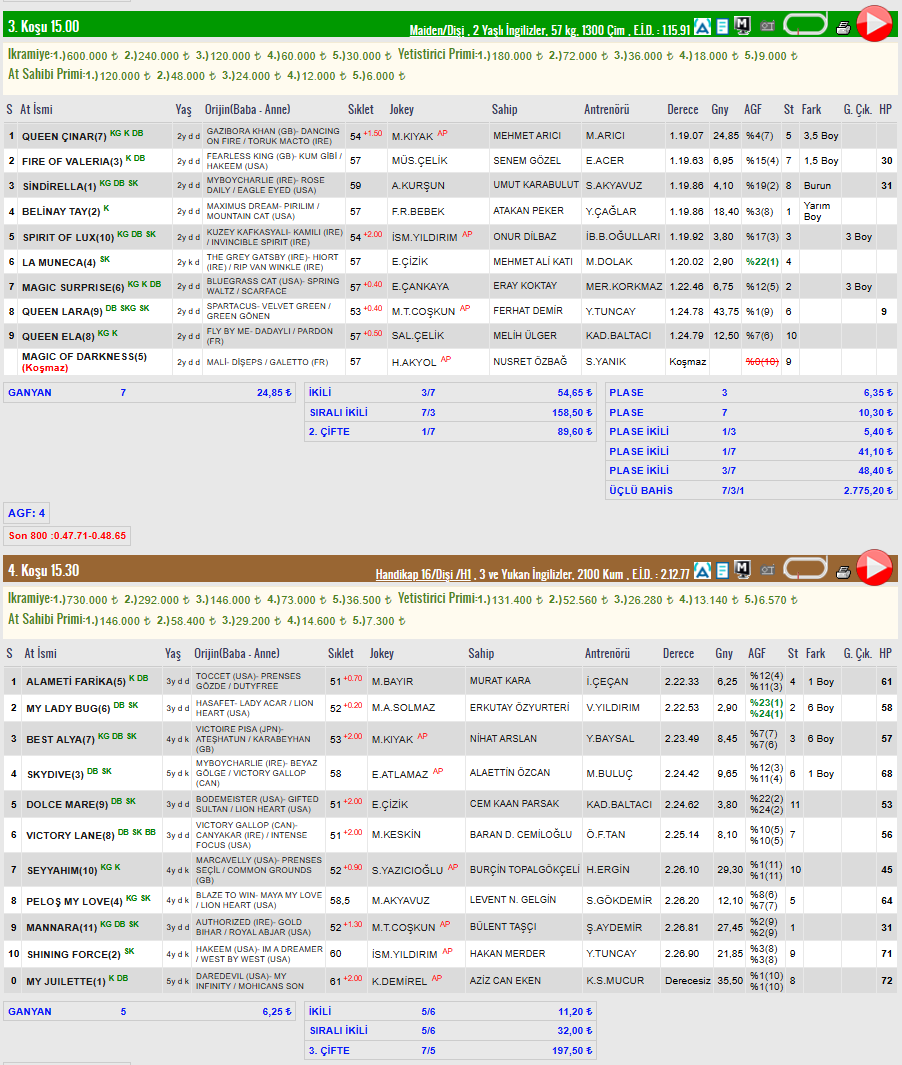This screenshot has width=902, height=1065.
Task: Click race 3 Derece column header
Action: (683, 109)
